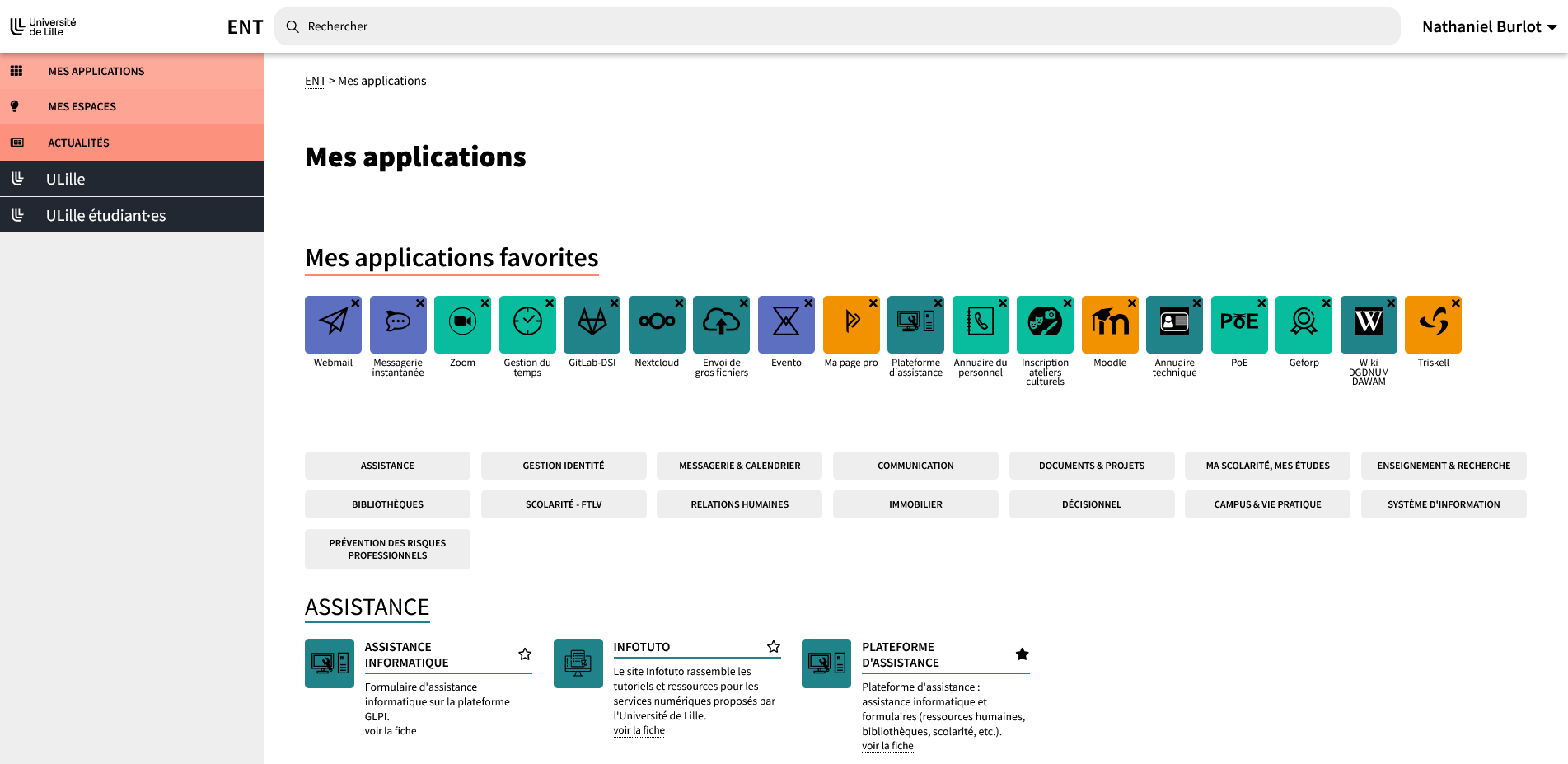
Task: Open the Geforp application
Action: point(1304,325)
